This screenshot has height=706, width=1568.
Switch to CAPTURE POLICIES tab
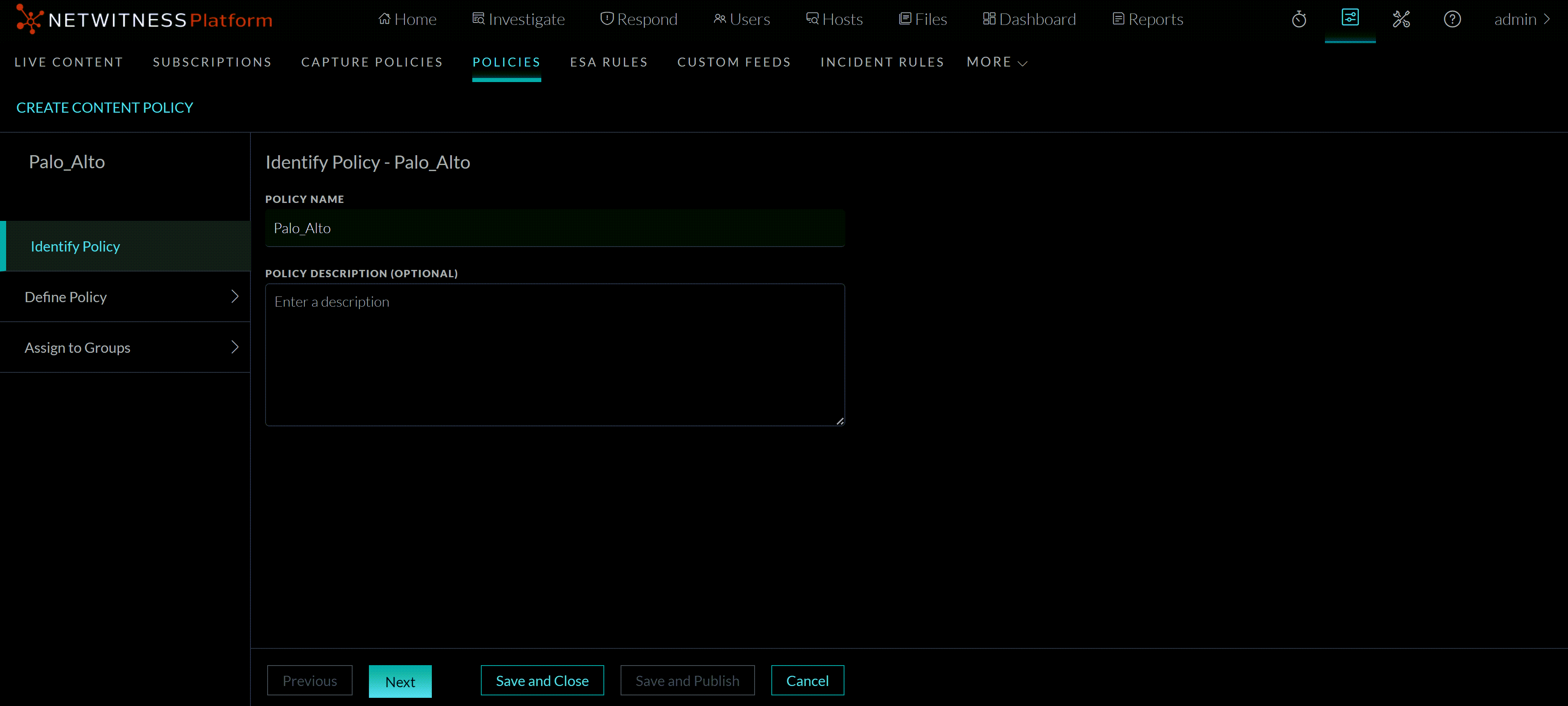coord(372,62)
